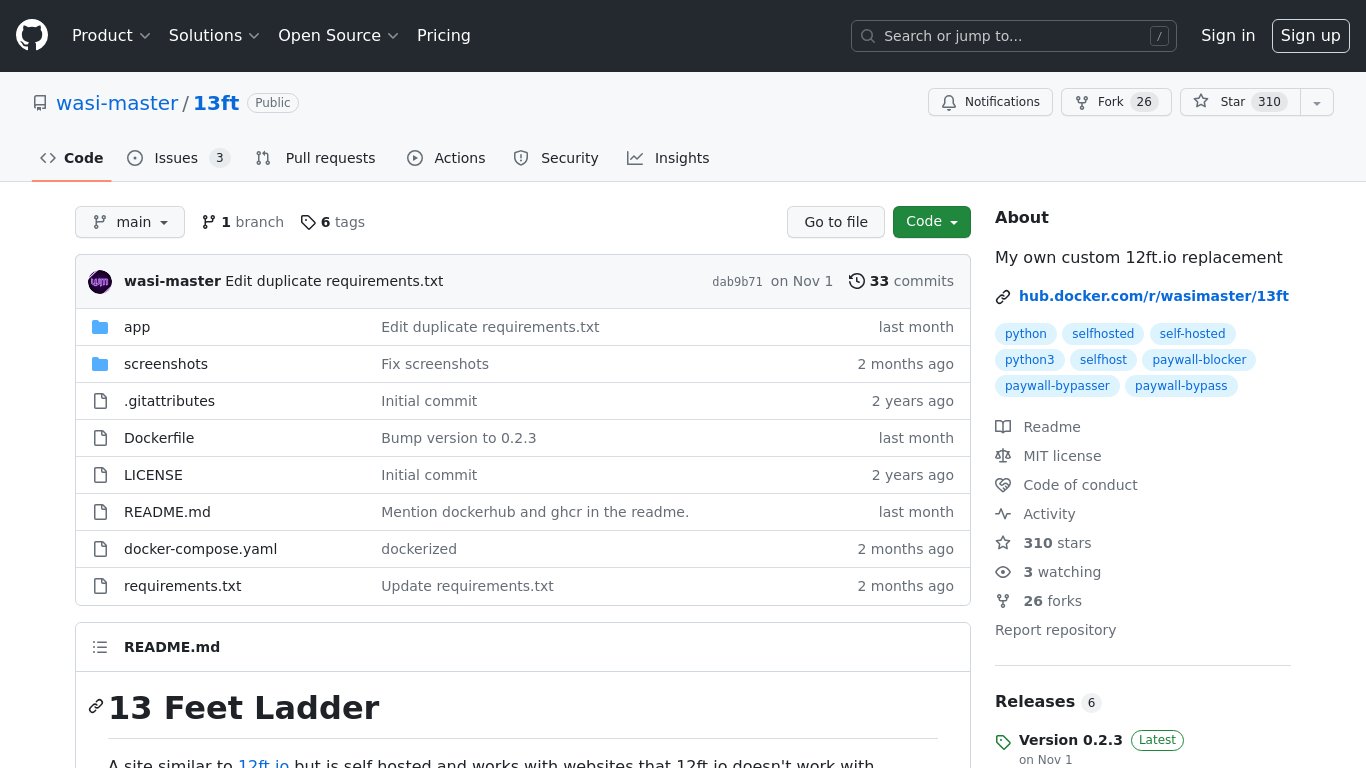The image size is (1366, 768).
Task: Select the link icon beside the Docker Hub URL
Action: pyautogui.click(x=1003, y=297)
